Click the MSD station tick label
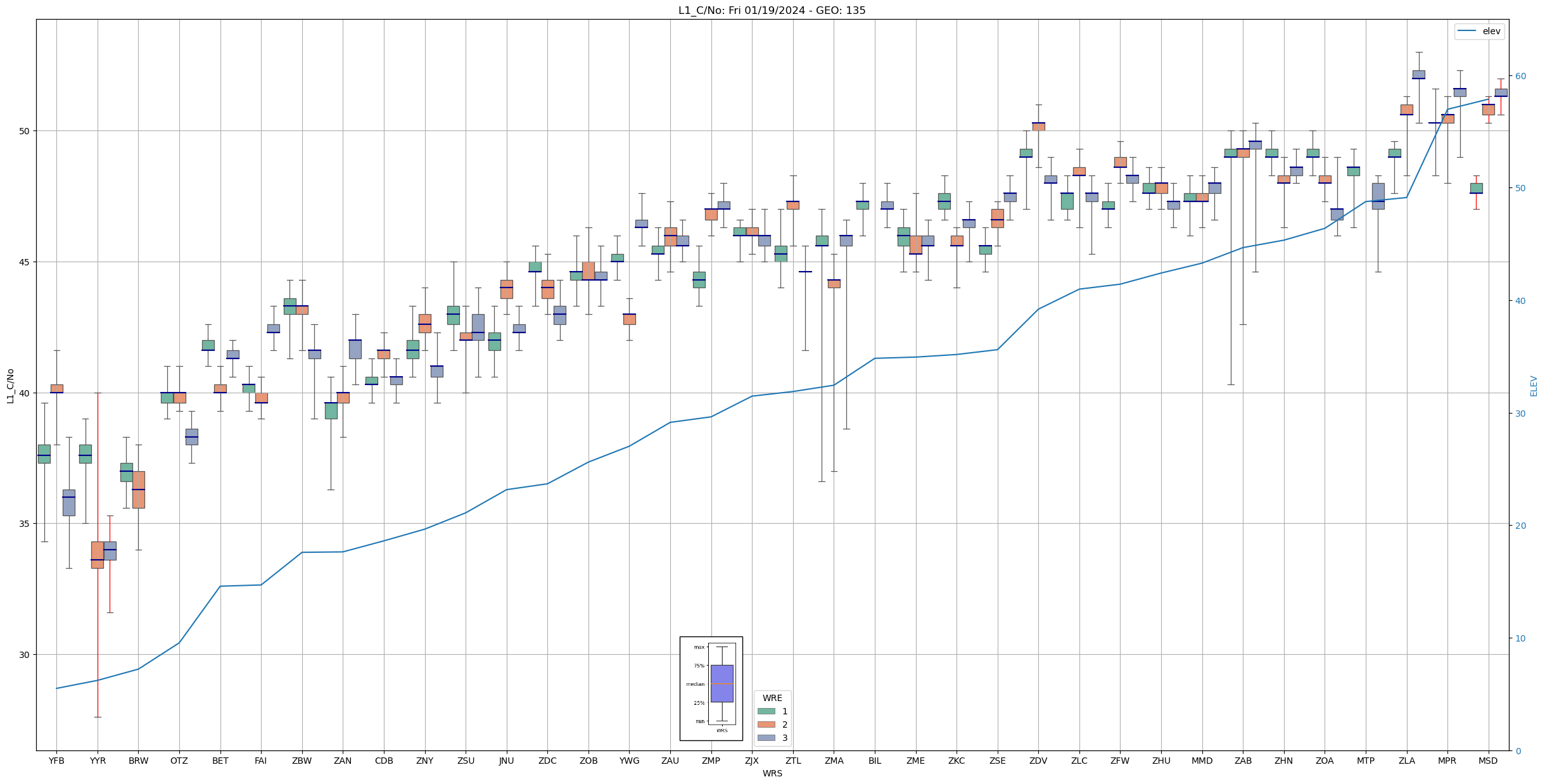Screen dimensions: 1545x784 click(1488, 761)
